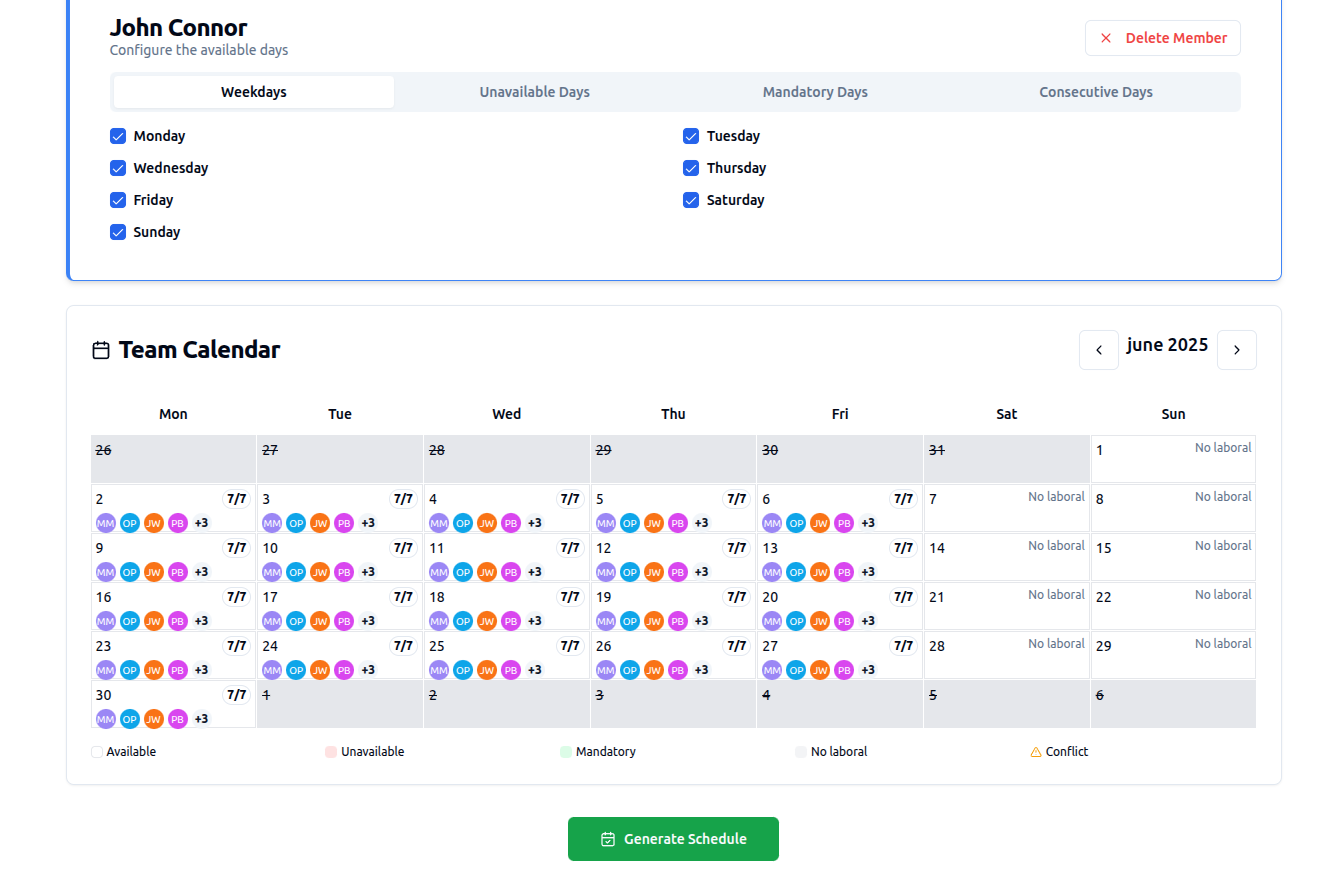
Task: Click the +3 badge on June 13
Action: click(868, 572)
